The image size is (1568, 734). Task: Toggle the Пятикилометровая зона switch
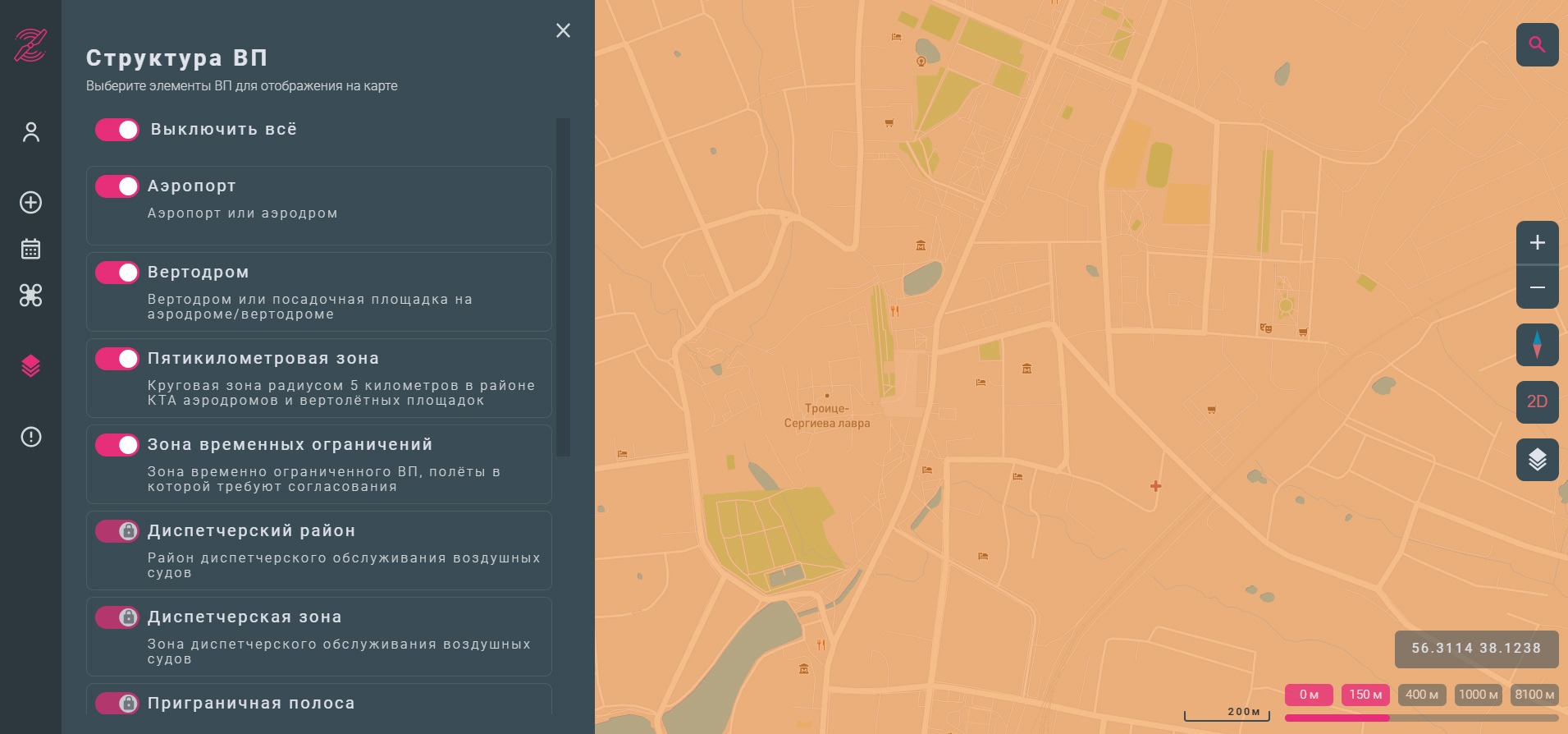pyautogui.click(x=117, y=359)
